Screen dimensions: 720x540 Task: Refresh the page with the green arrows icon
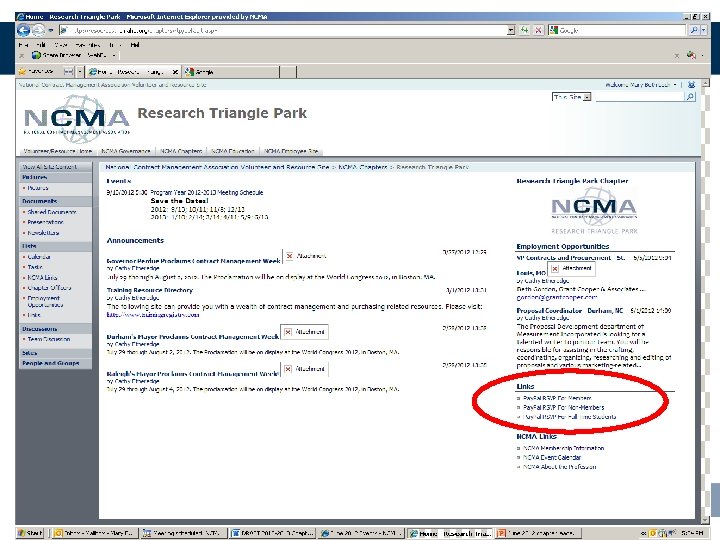[x=524, y=30]
